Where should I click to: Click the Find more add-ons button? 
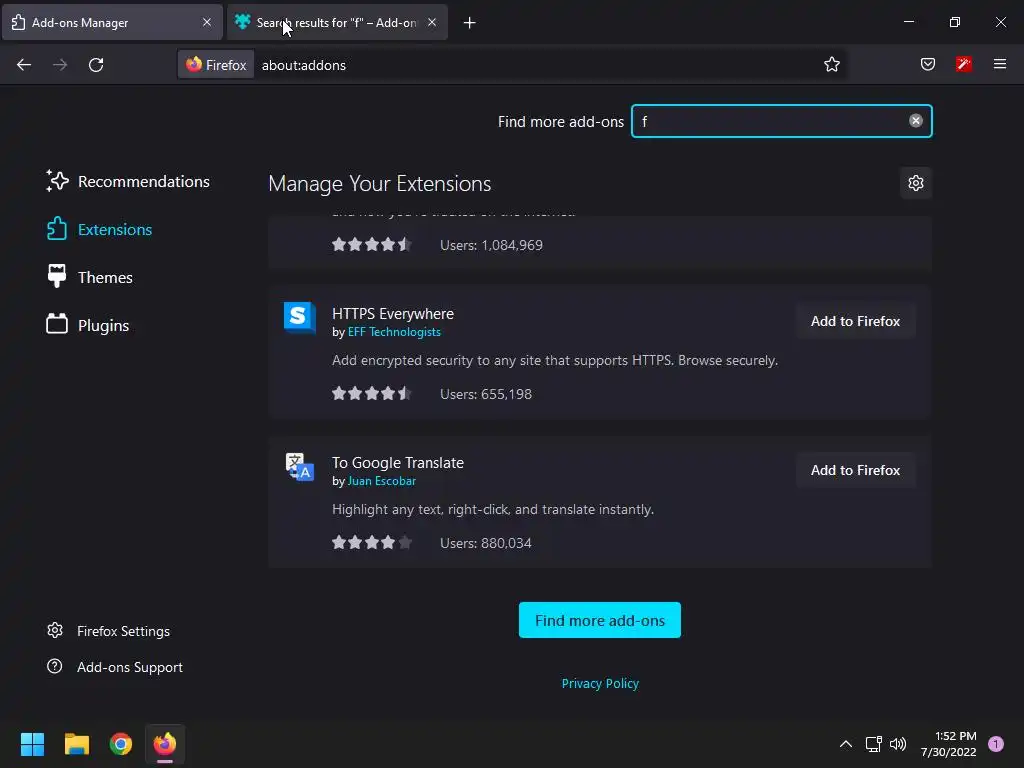click(600, 620)
